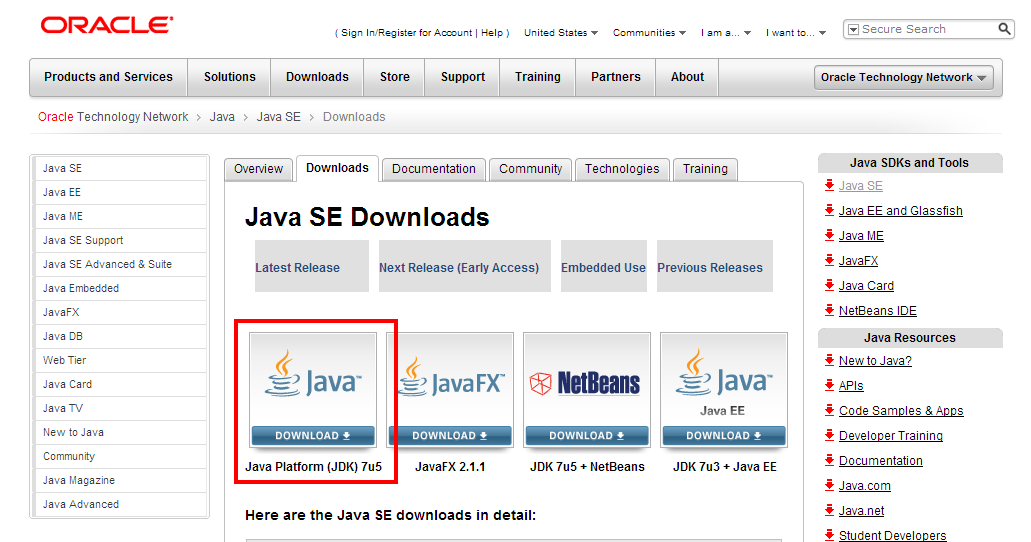Screen dimensions: 1031x542
Task: Open Student Developers link
Action: pos(892,535)
